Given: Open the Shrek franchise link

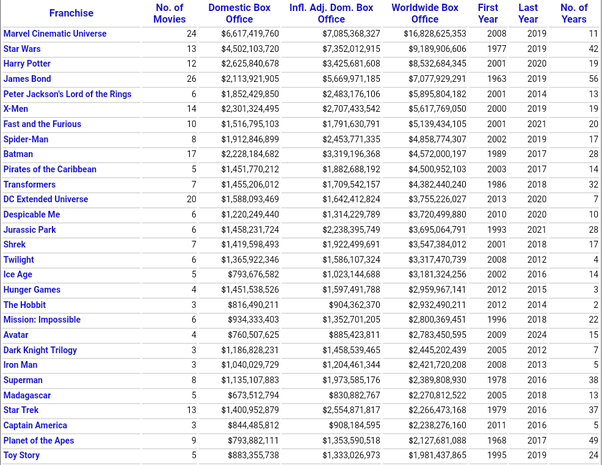Looking at the screenshot, I should click(x=15, y=245).
